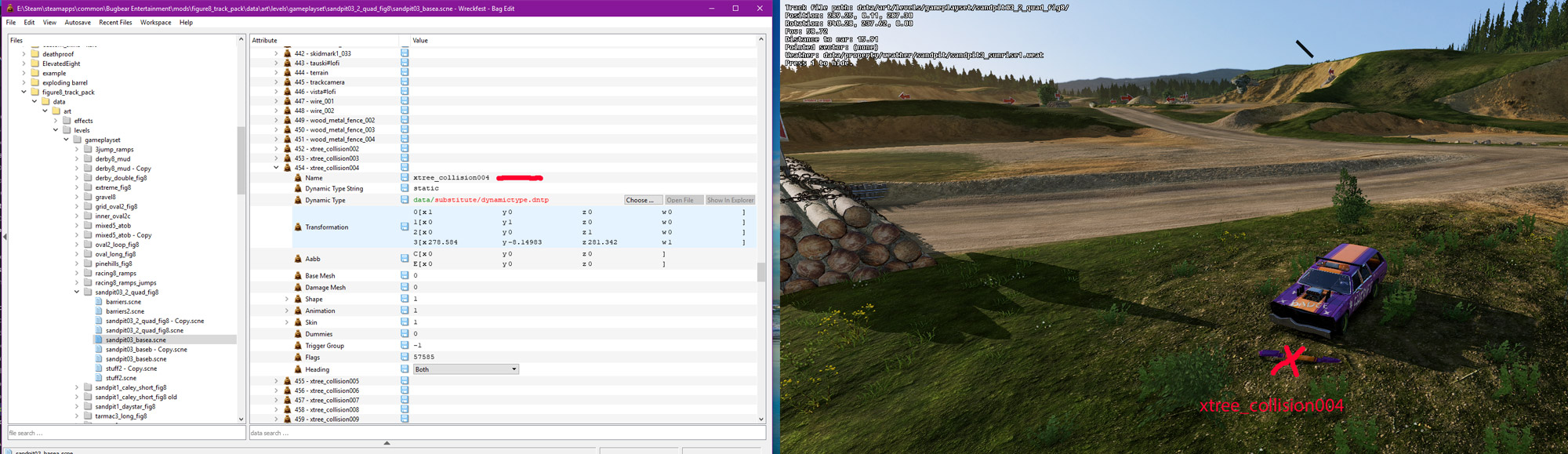The height and width of the screenshot is (454, 1568).
Task: Click the save icon for 449 - wood_metal_fence_002
Action: click(x=405, y=120)
